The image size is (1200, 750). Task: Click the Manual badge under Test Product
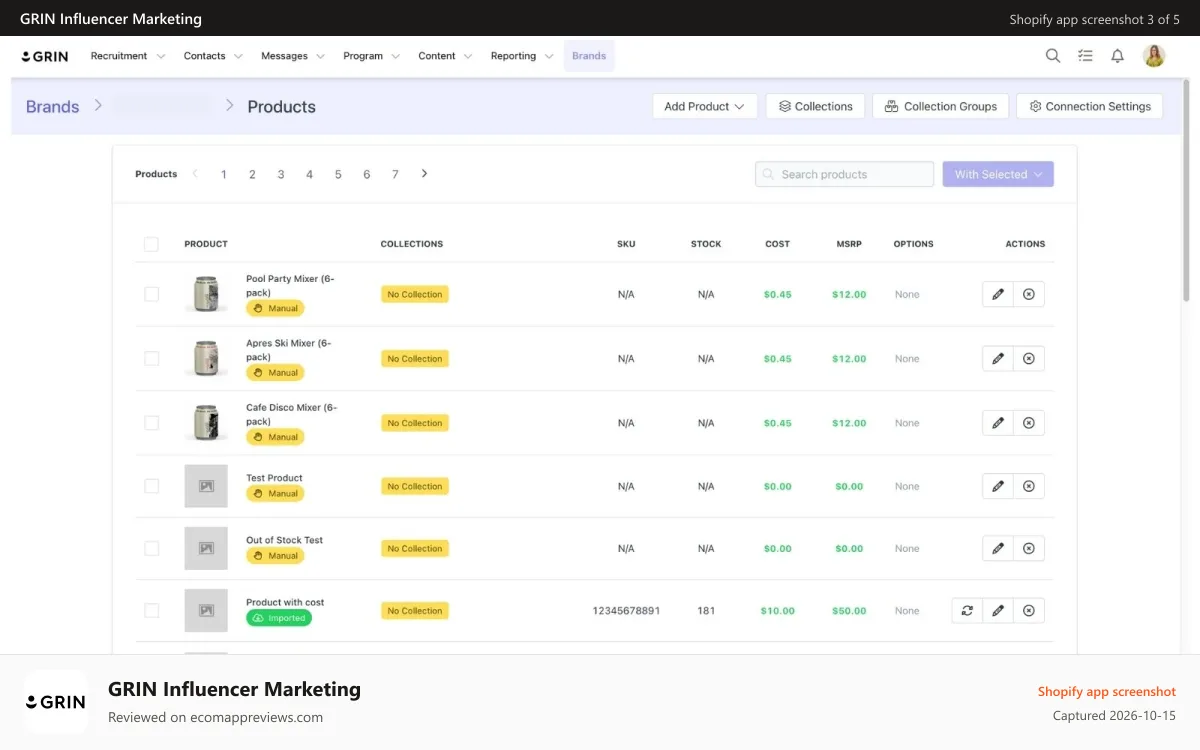(275, 493)
